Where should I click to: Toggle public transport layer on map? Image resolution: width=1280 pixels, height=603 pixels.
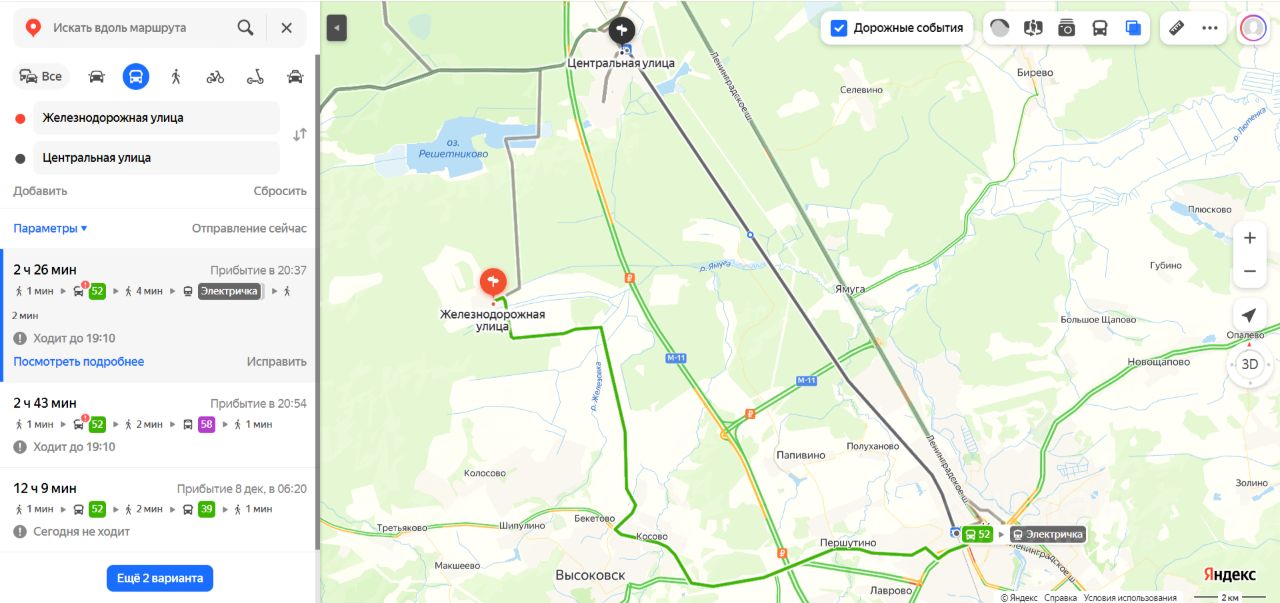[x=1100, y=28]
